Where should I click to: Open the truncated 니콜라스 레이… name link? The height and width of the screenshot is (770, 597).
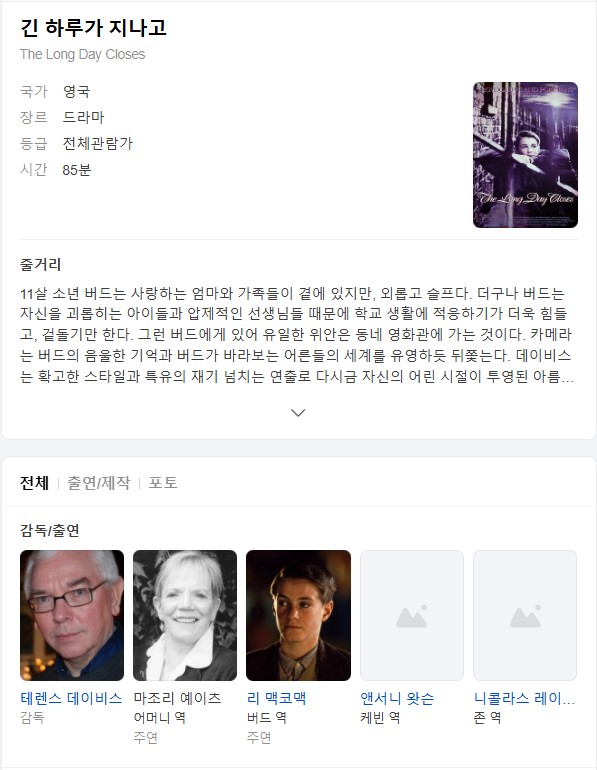(524, 698)
